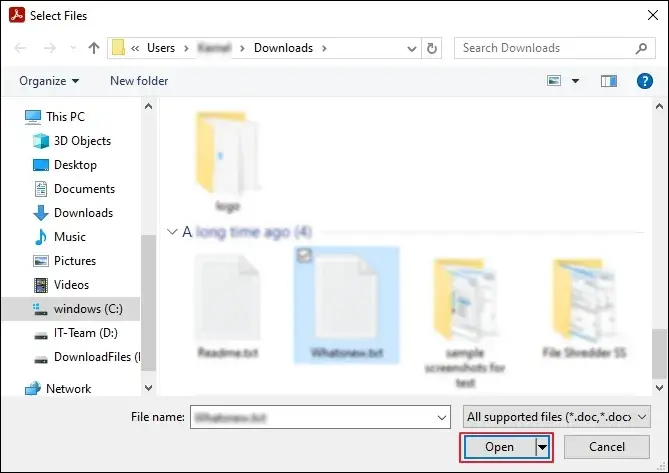The height and width of the screenshot is (473, 669).
Task: Collapse the 'A long time ago' group
Action: tap(172, 232)
